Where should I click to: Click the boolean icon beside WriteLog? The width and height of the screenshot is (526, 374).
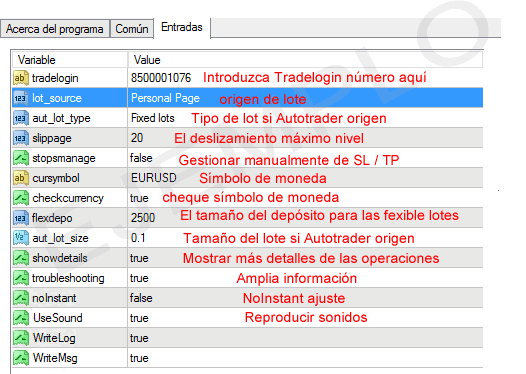(x=21, y=338)
